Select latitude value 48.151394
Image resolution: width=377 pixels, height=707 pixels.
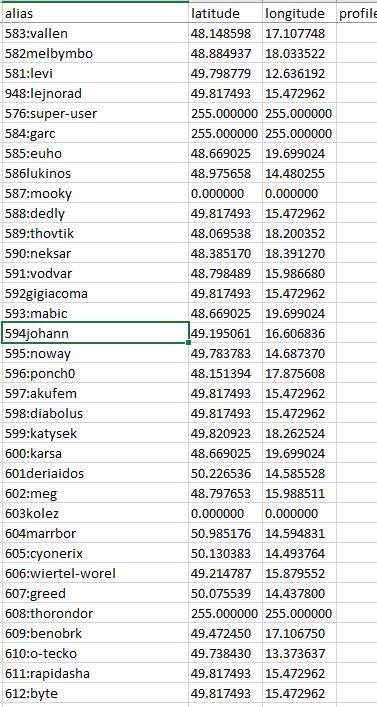(x=225, y=373)
